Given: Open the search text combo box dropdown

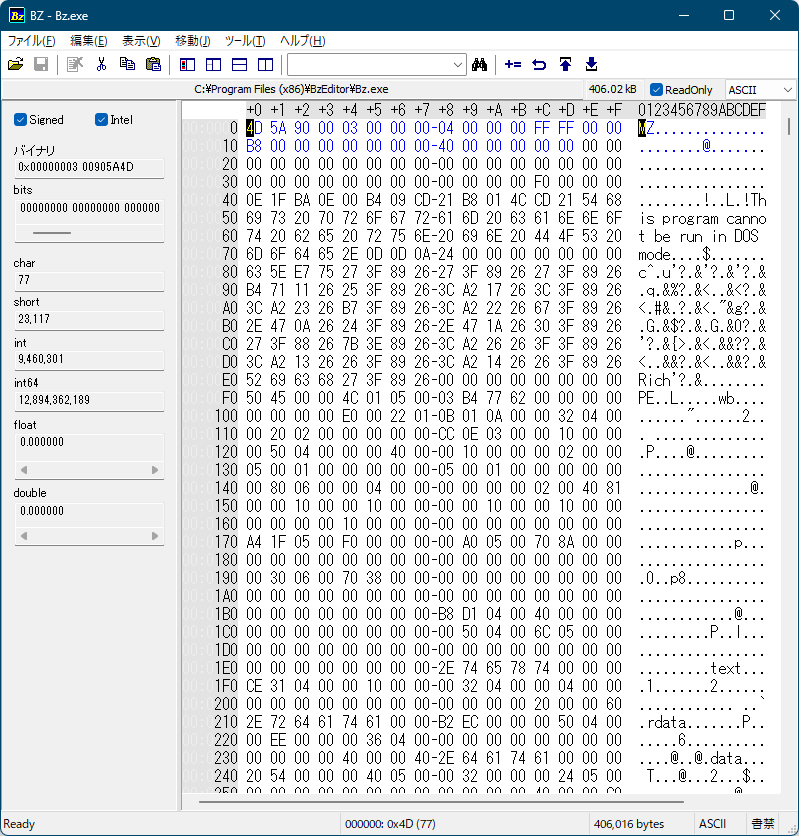Looking at the screenshot, I should coord(457,65).
